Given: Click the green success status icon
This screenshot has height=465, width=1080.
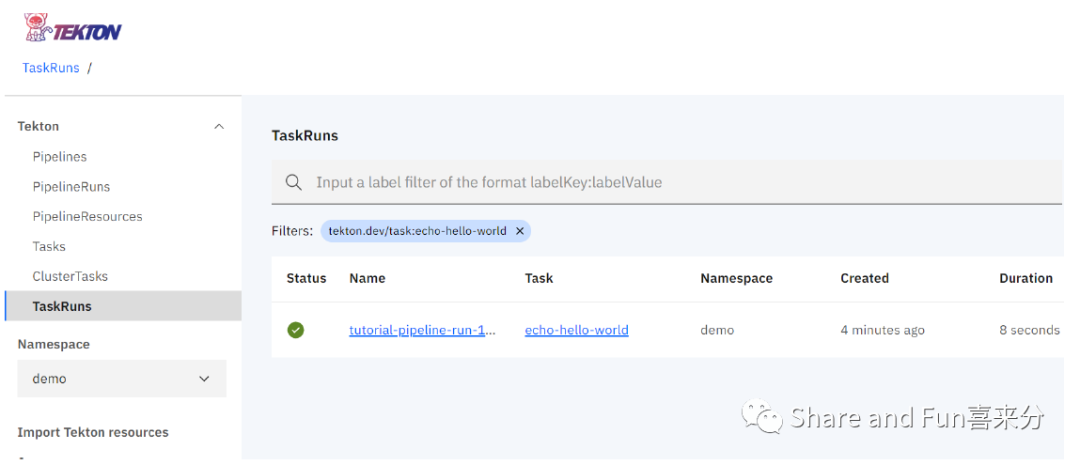Looking at the screenshot, I should point(295,330).
